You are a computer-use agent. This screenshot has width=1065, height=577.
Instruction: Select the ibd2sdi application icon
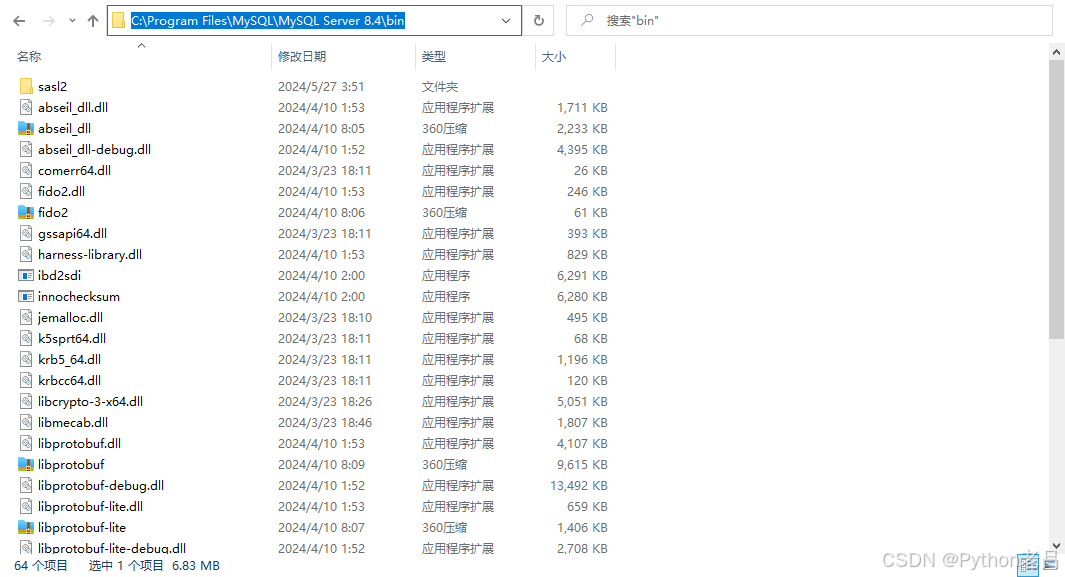point(26,276)
